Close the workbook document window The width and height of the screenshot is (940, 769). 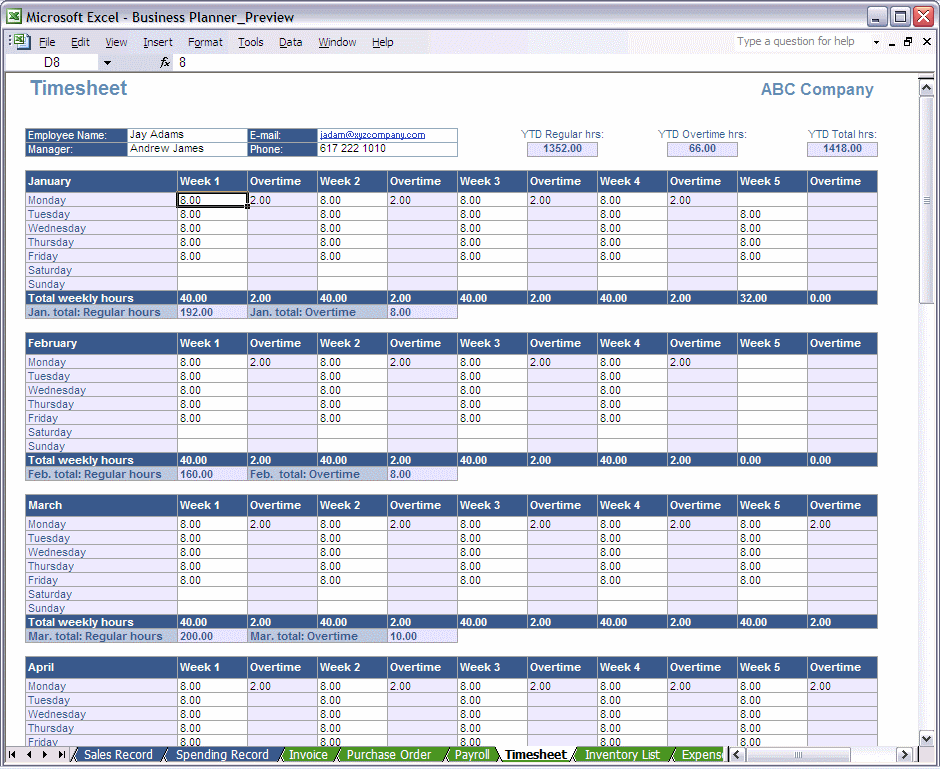tap(927, 41)
